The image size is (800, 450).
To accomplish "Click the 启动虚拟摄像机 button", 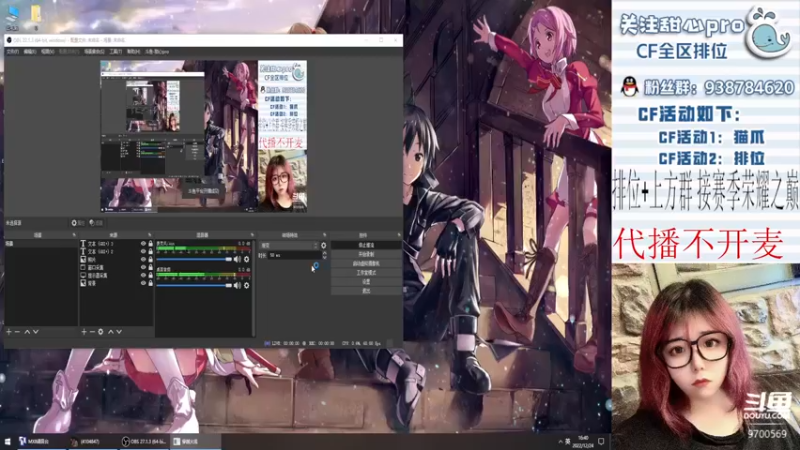I will coord(366,263).
